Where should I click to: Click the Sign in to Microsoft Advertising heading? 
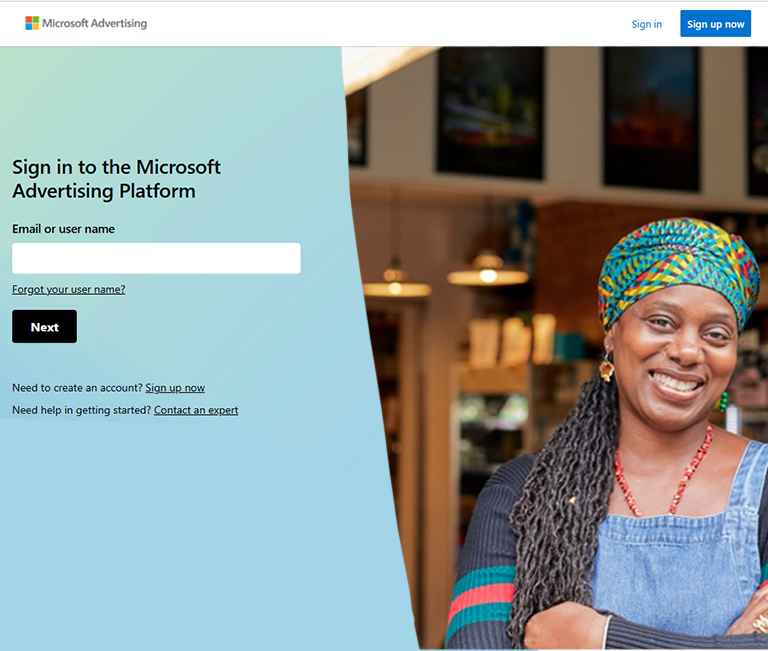[117, 179]
